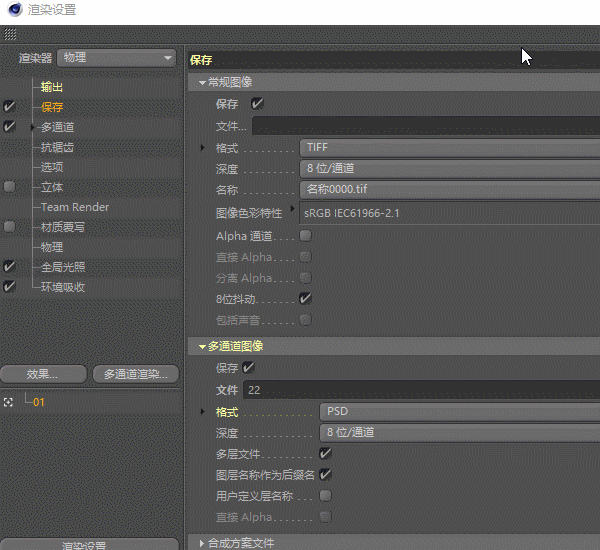Disable 全局光照 effect checkbox
This screenshot has height=550, width=600.
[9, 266]
